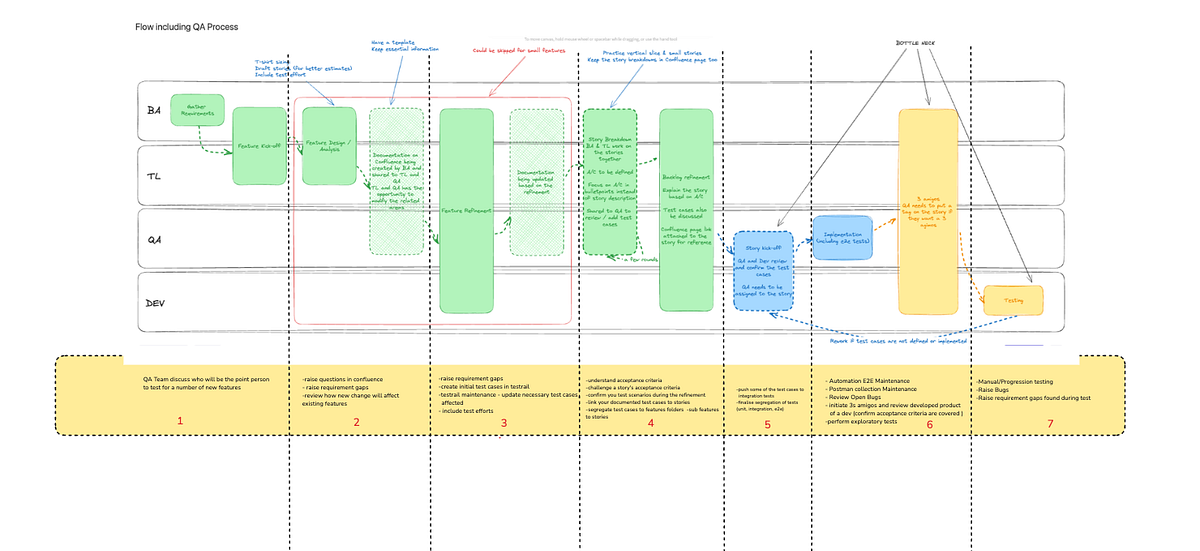Click the red number 3 in notes
1200x551 pixels.
tap(503, 422)
